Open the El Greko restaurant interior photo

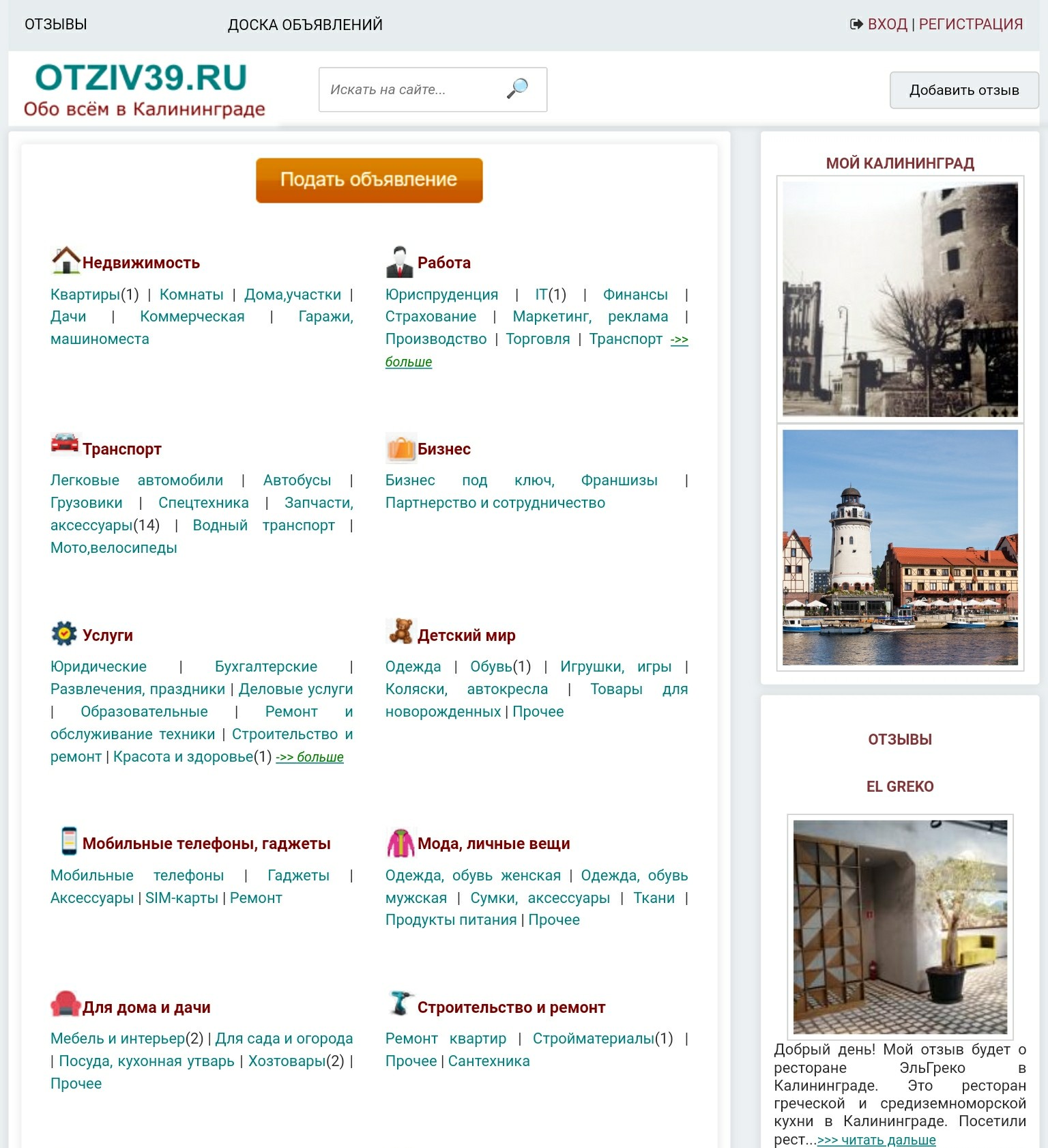(x=900, y=927)
